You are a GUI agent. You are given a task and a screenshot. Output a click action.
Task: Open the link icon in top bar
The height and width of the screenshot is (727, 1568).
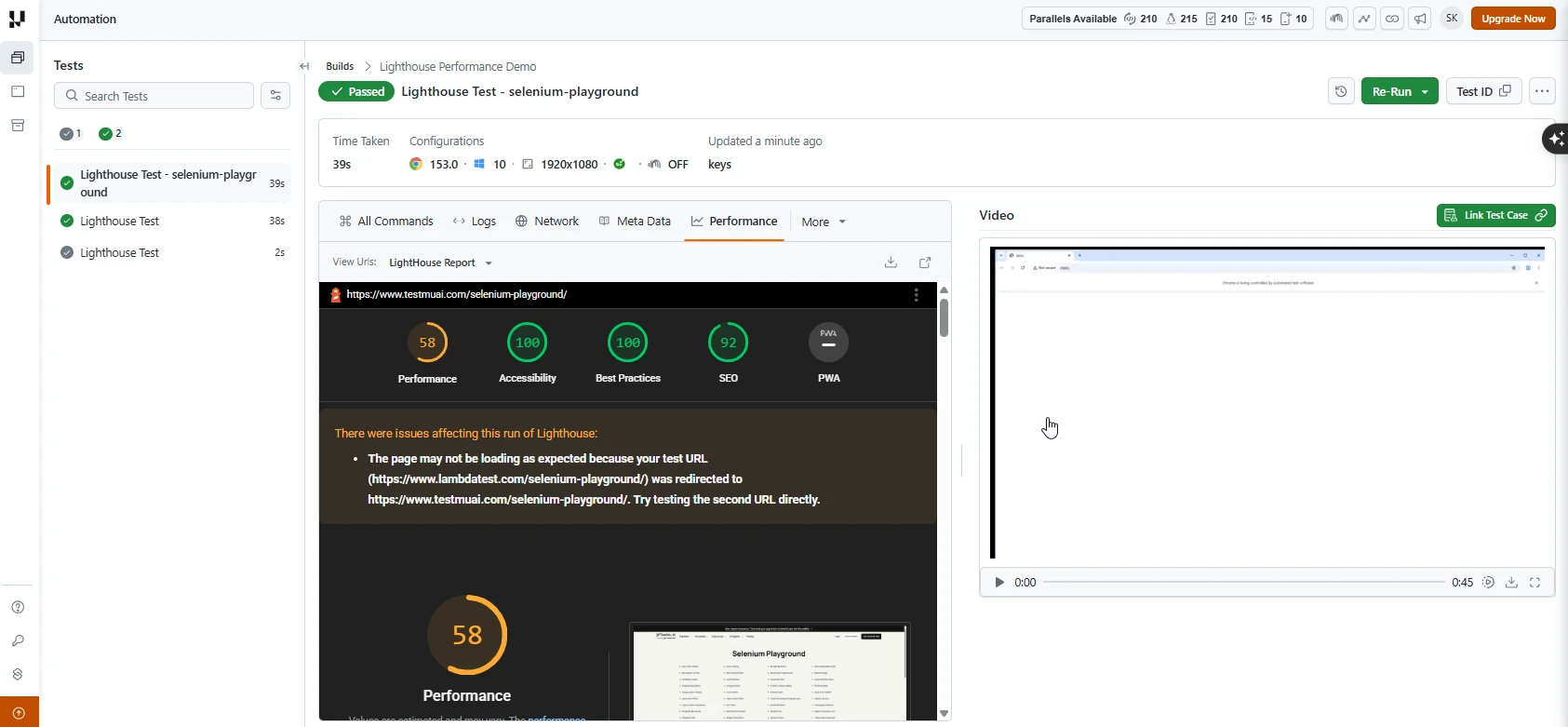click(1392, 19)
